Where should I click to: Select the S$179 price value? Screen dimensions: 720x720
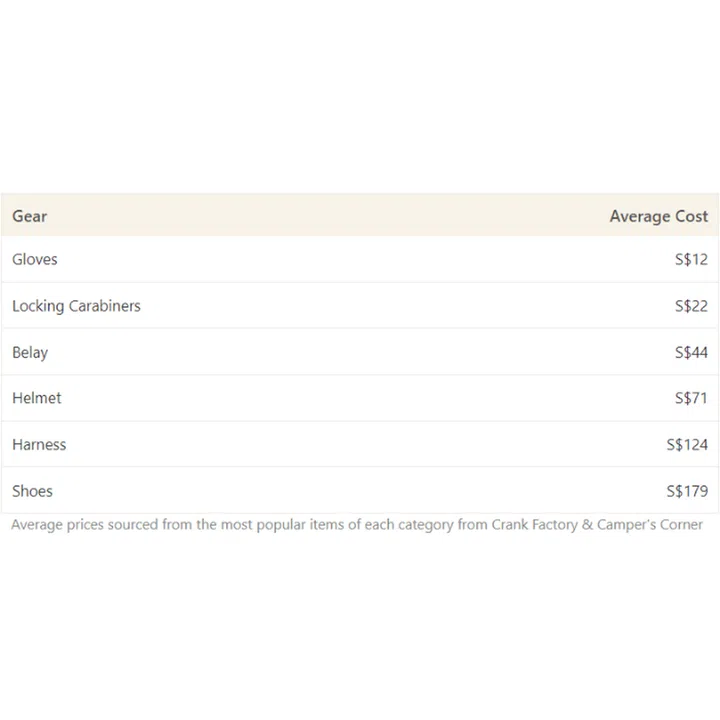687,491
